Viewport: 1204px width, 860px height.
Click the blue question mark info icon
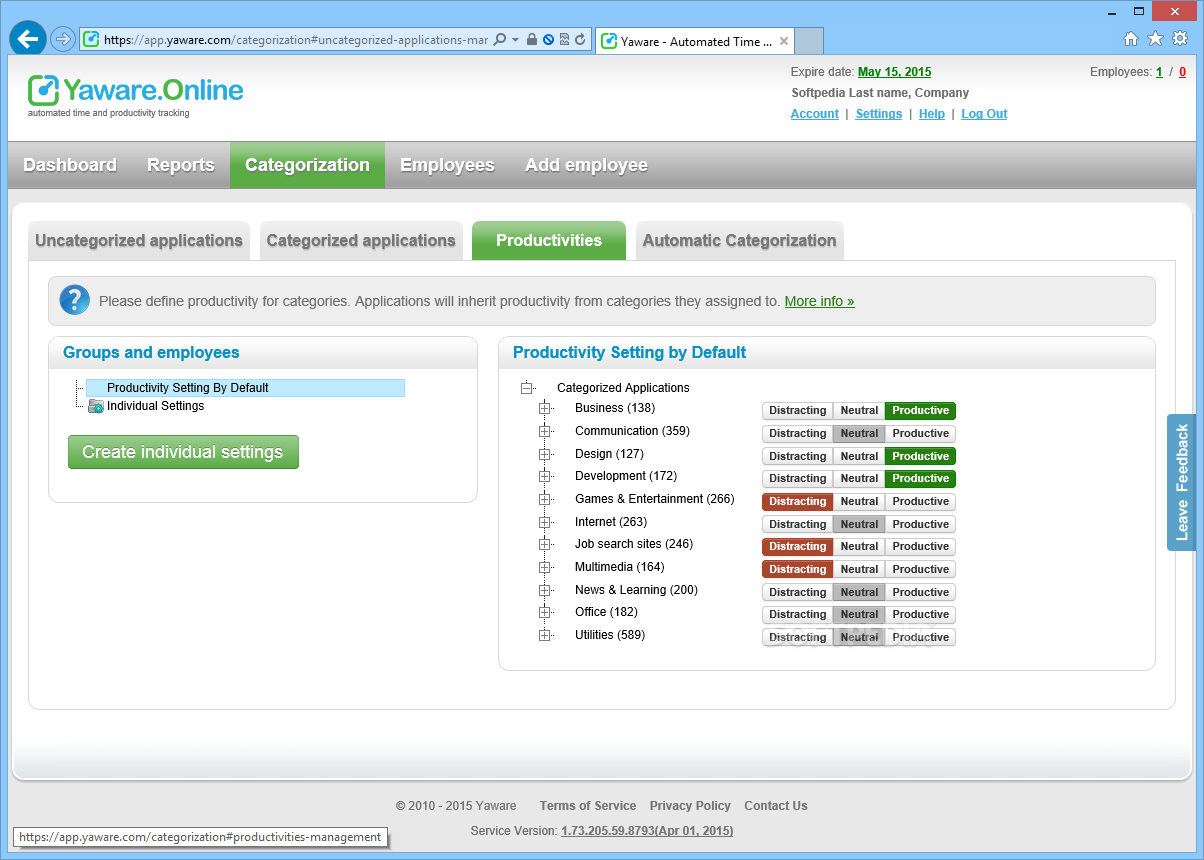(x=74, y=300)
